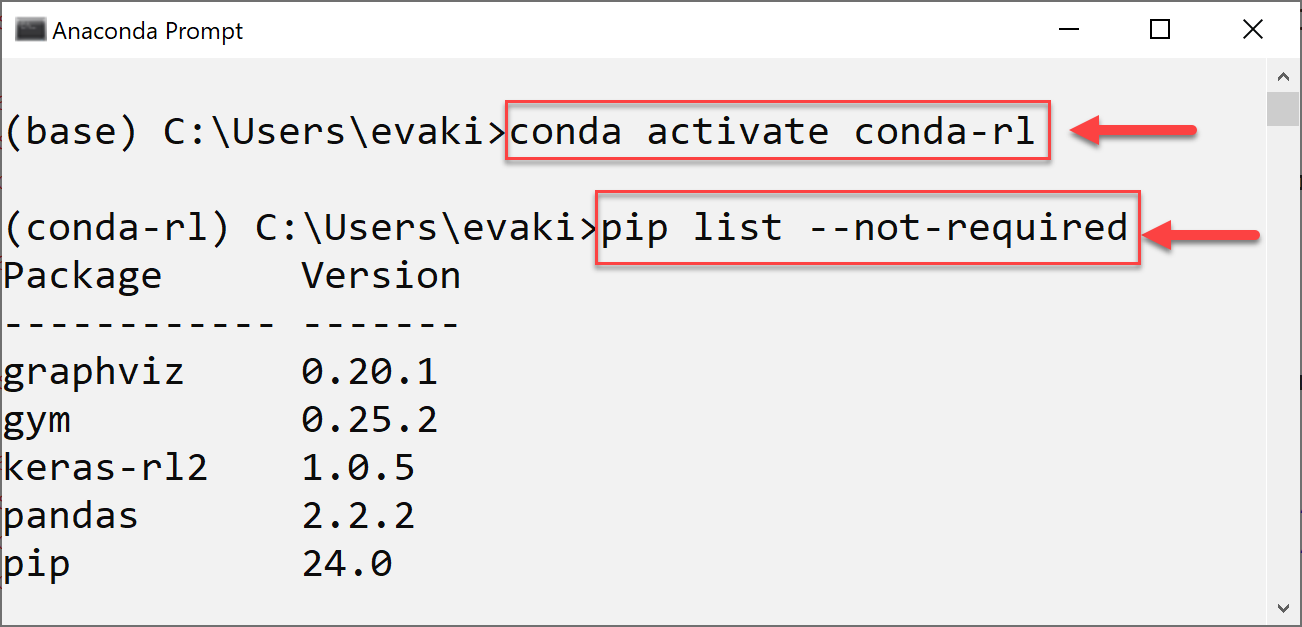The image size is (1302, 627).
Task: Click the gym package name
Action: click(x=37, y=421)
